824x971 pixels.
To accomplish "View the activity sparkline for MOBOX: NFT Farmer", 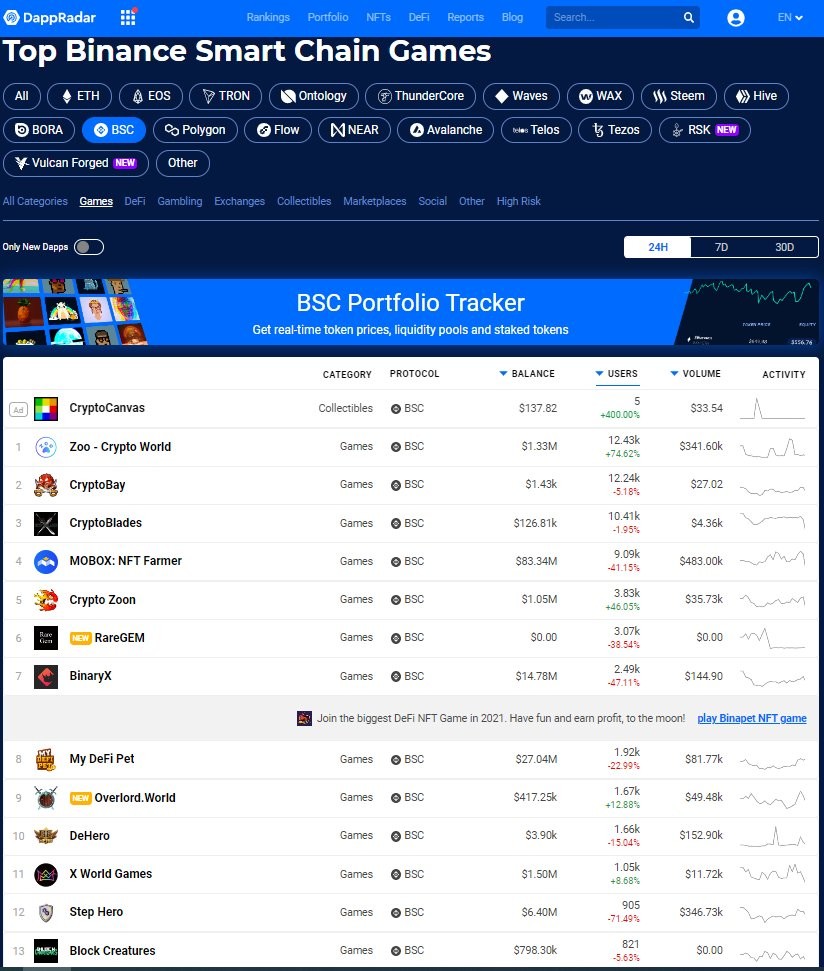I will coord(773,559).
